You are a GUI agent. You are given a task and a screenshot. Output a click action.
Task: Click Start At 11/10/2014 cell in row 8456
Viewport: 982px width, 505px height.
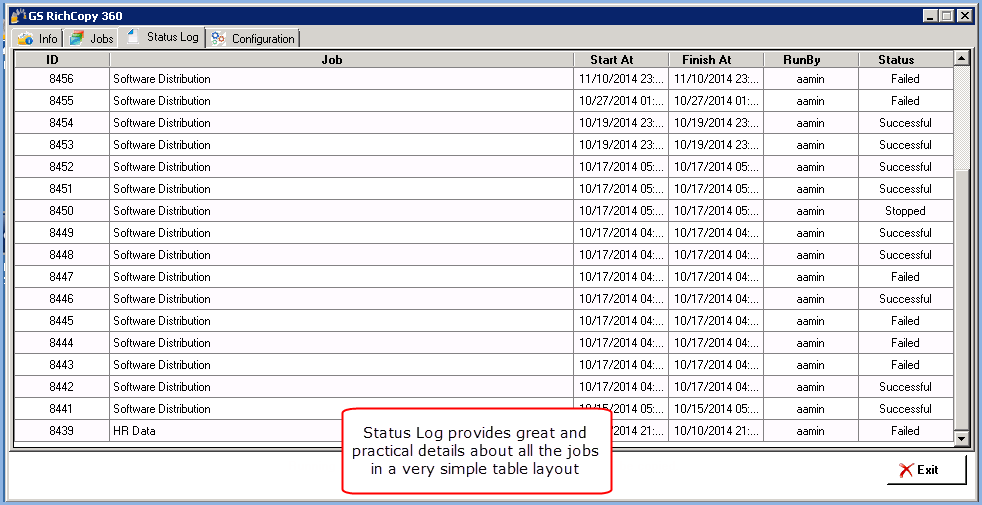click(621, 79)
